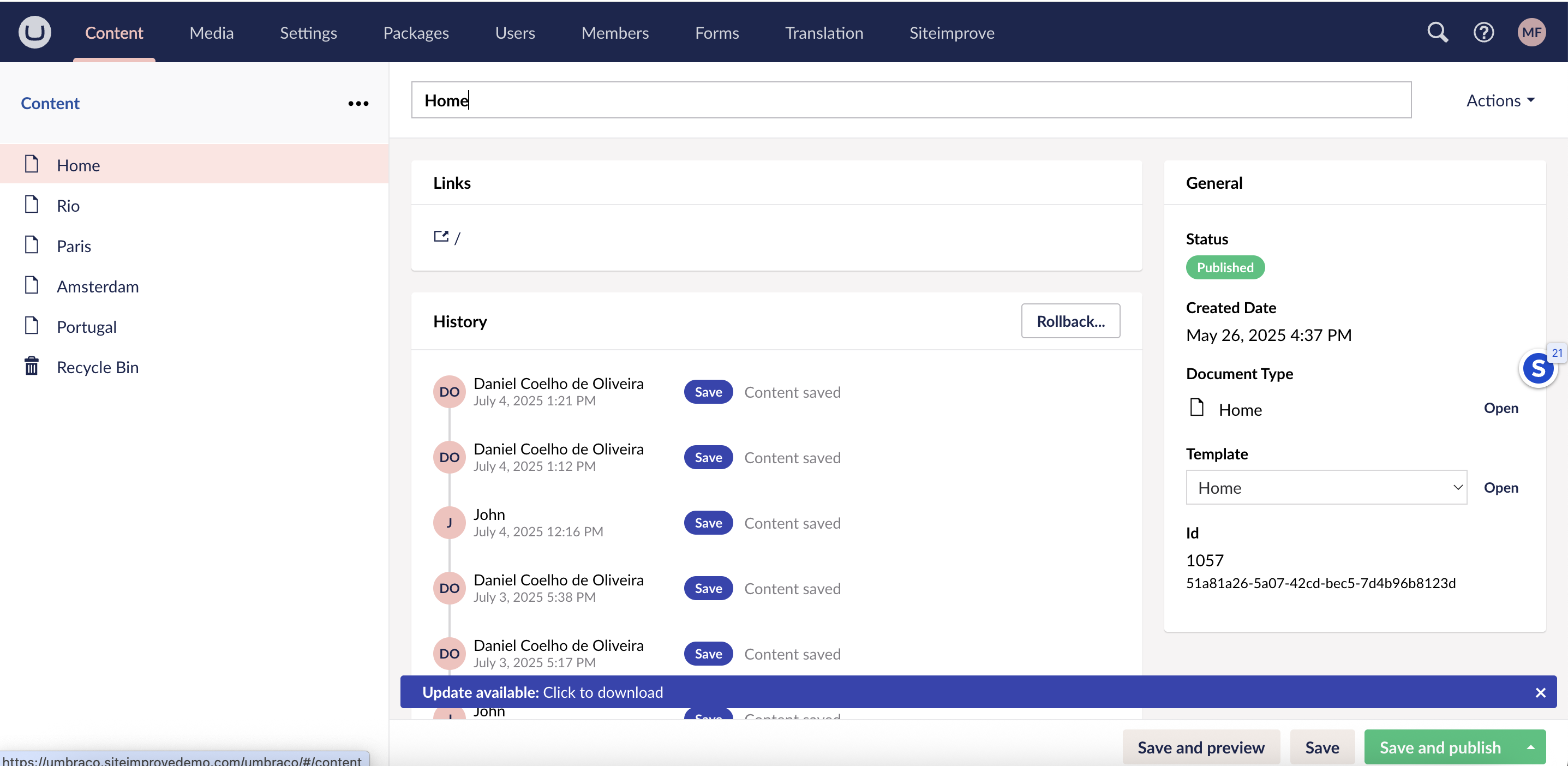Switch to the Media section
This screenshot has height=766, width=1568.
click(211, 33)
